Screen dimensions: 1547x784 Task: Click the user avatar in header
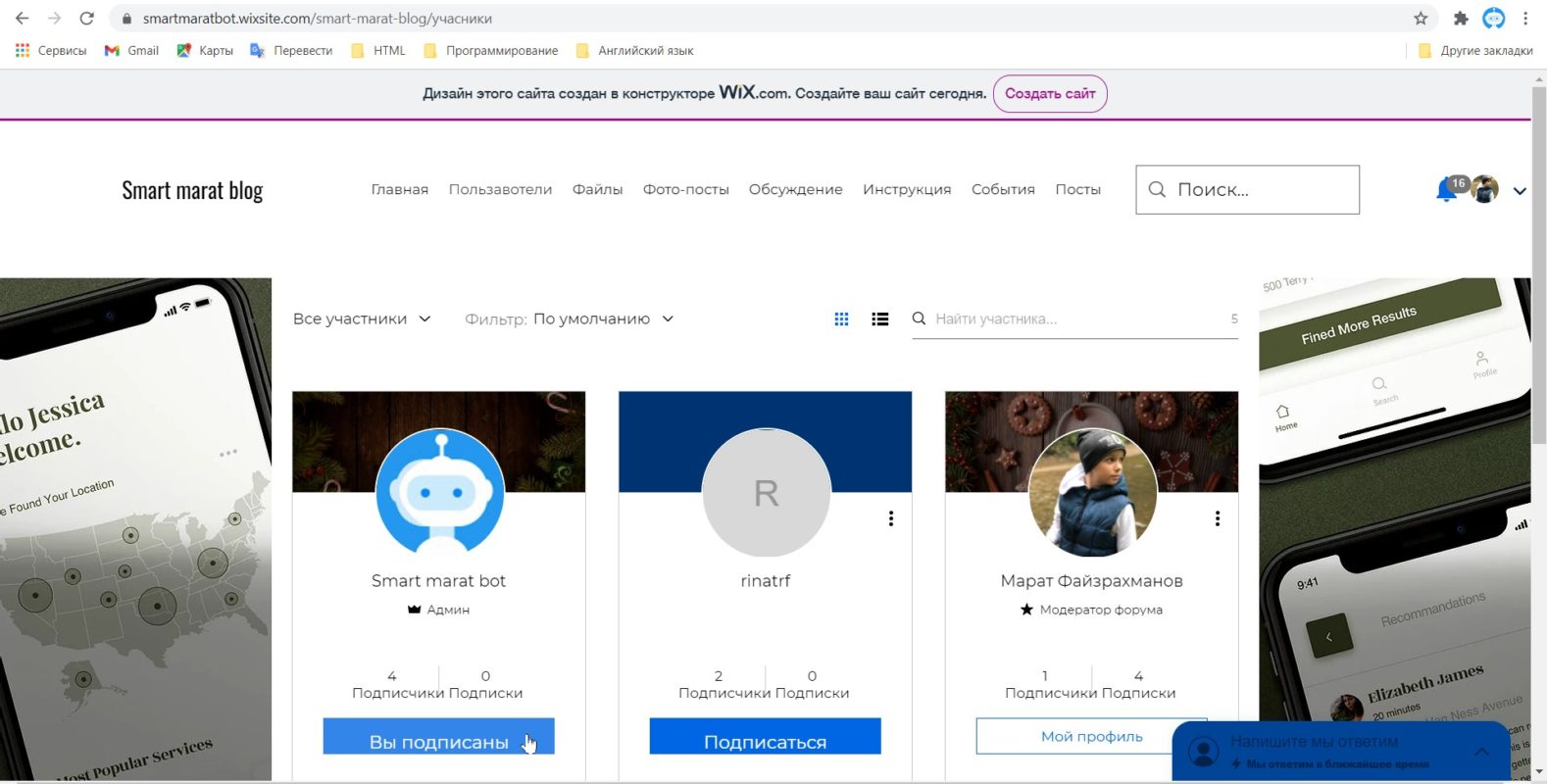pyautogui.click(x=1484, y=189)
